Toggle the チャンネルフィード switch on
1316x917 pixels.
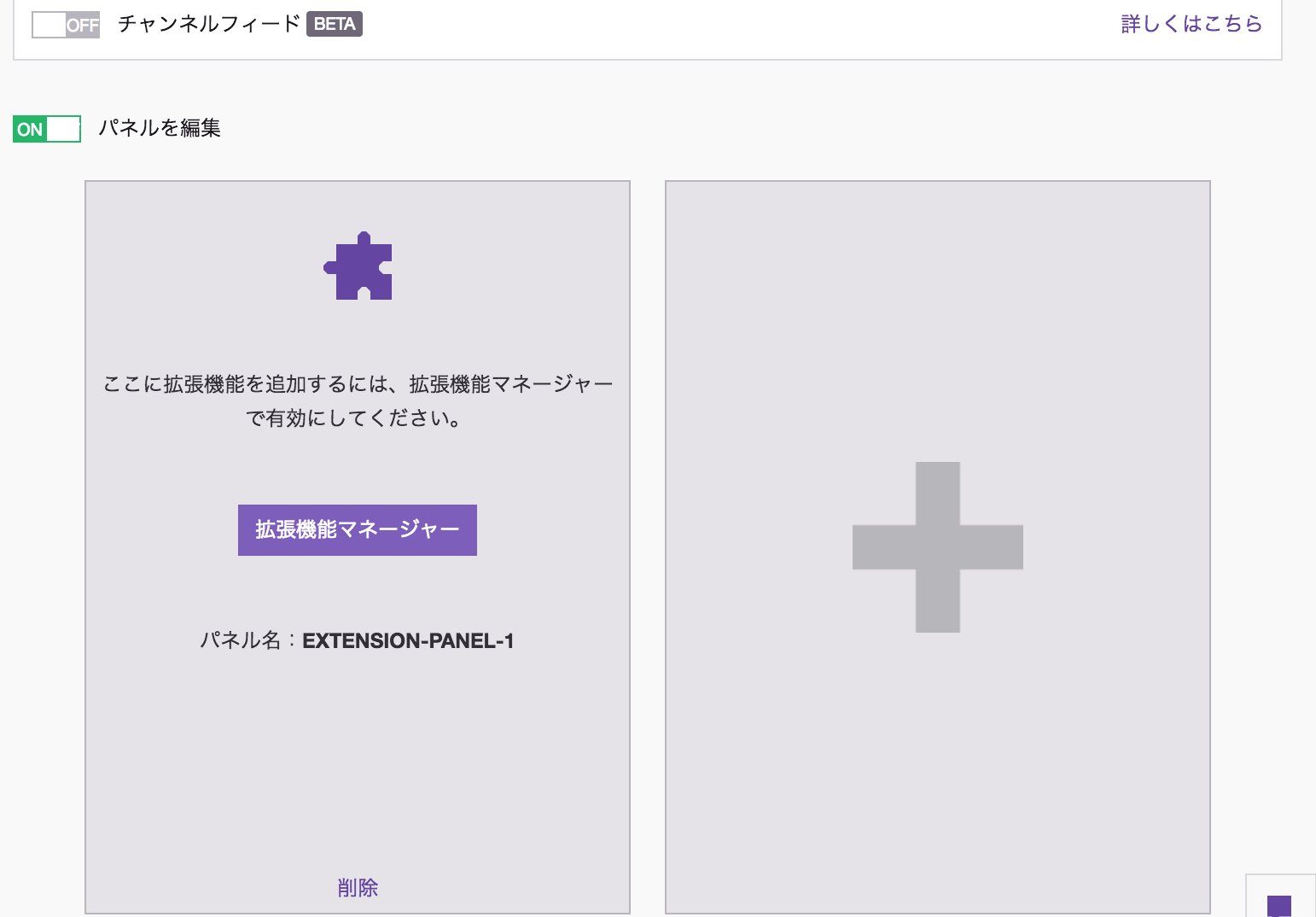point(66,25)
